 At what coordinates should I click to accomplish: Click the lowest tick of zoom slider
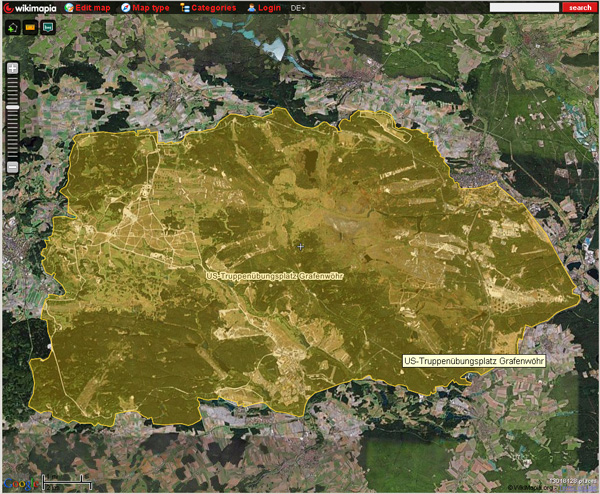[13, 158]
